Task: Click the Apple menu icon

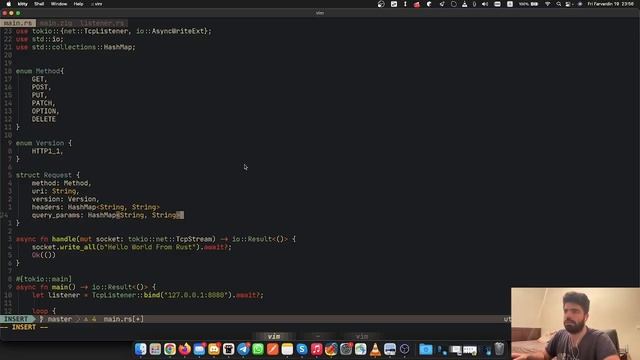Action: 8,4
